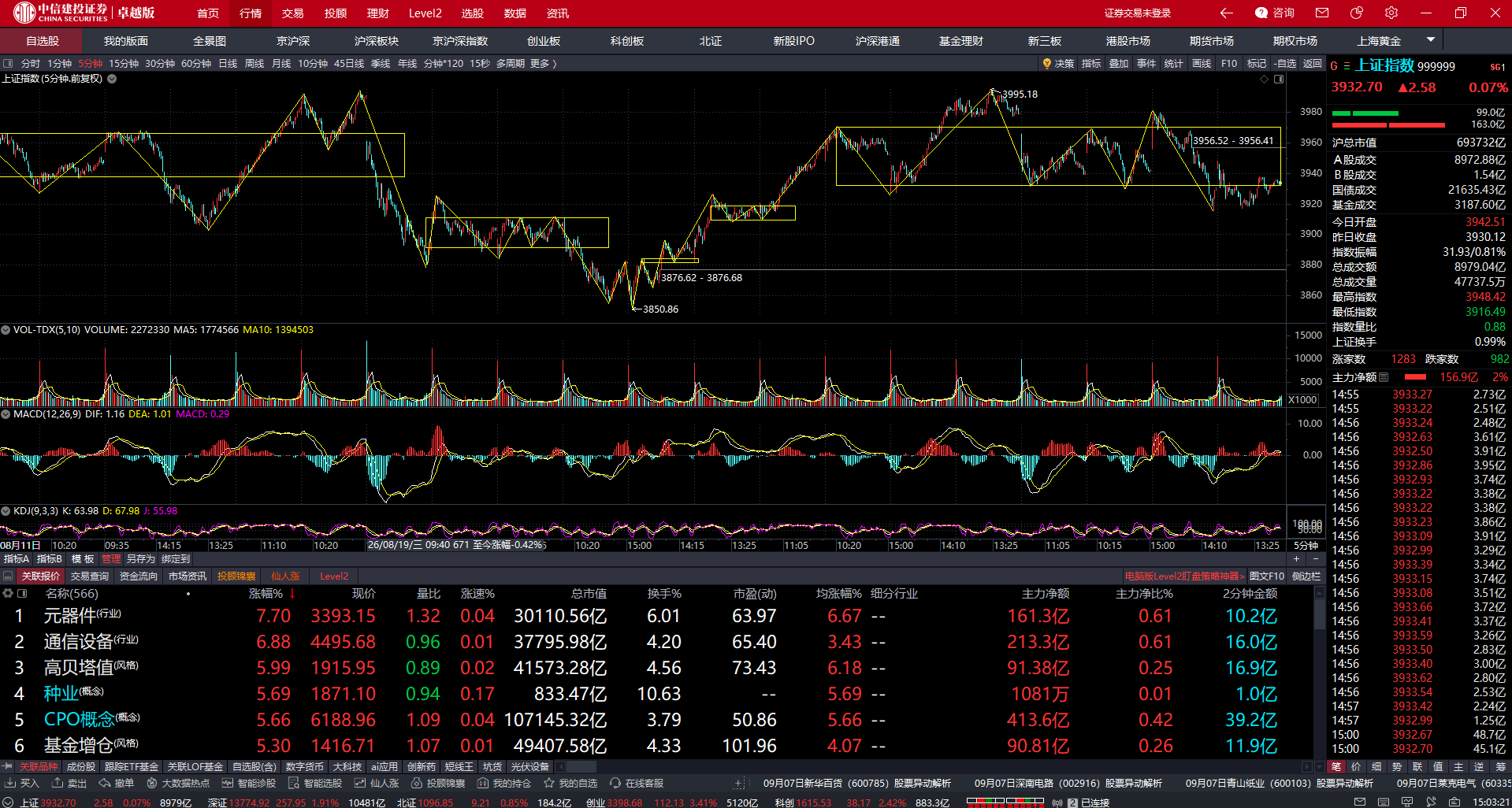Expand 更多 period options

click(x=544, y=63)
